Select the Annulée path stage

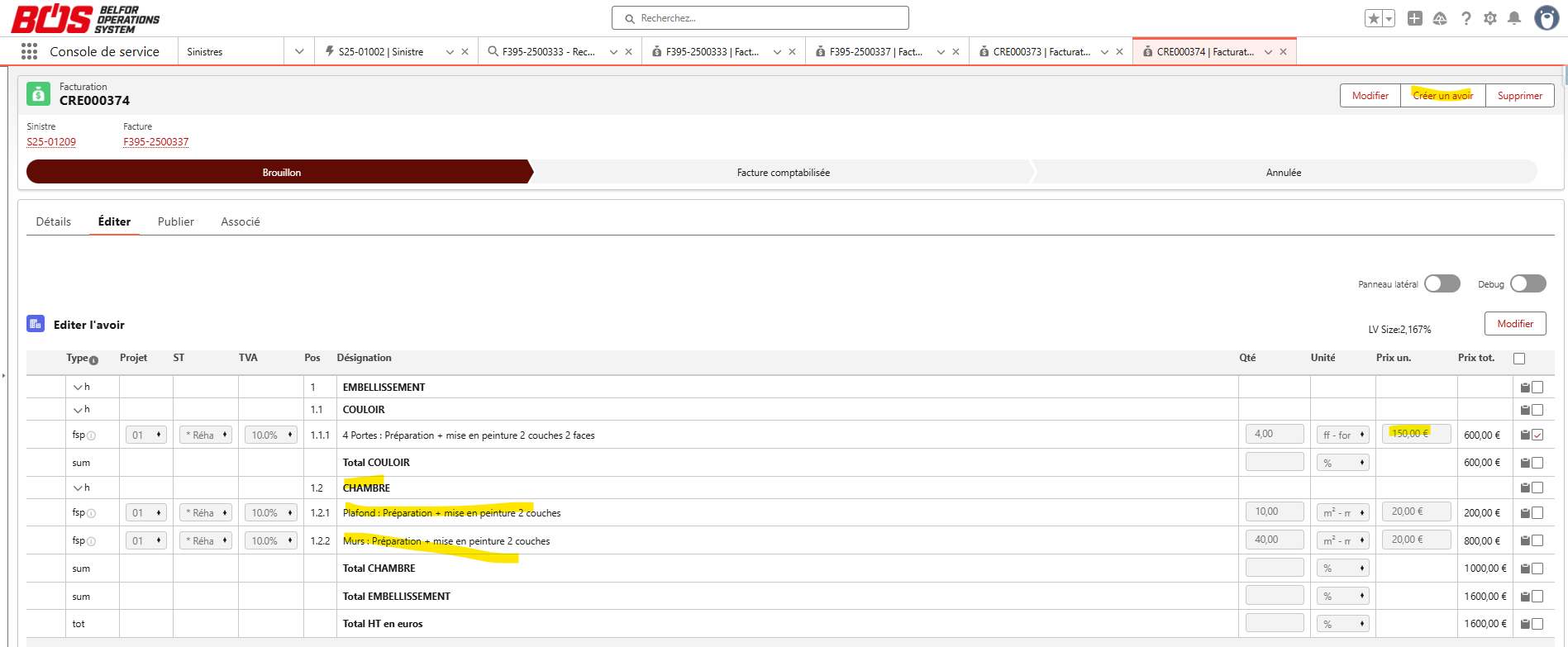coord(1284,172)
